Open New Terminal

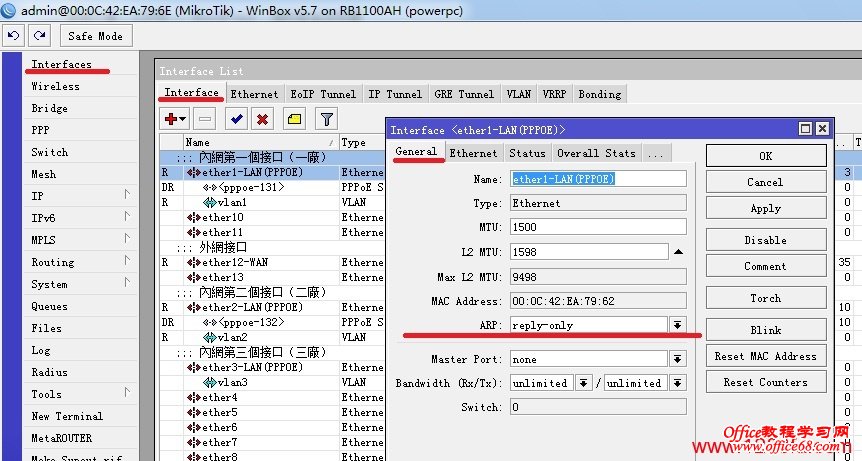[x=67, y=416]
